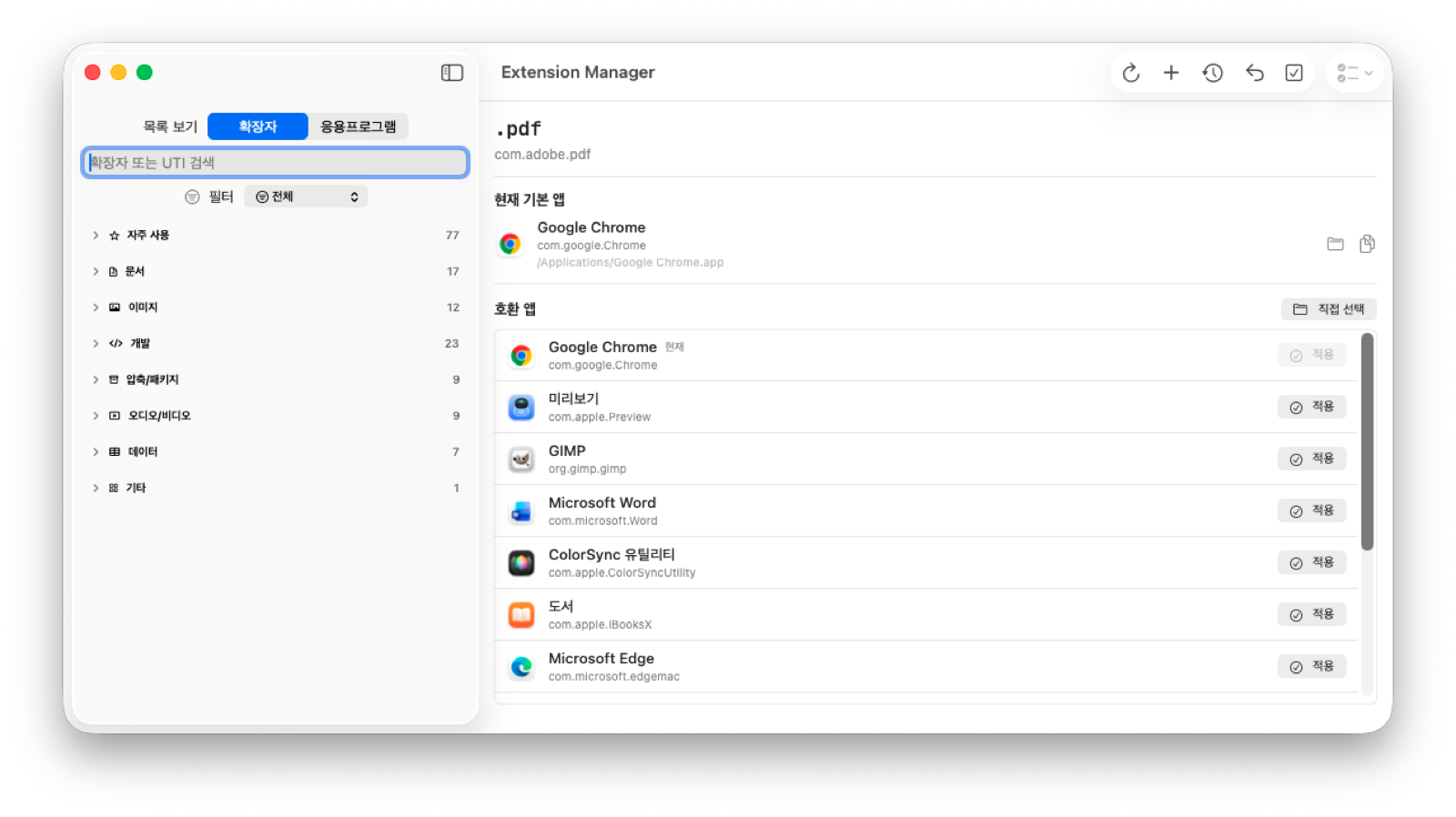Open the list options dropdown in toolbar
The image size is (1456, 817).
click(1355, 73)
